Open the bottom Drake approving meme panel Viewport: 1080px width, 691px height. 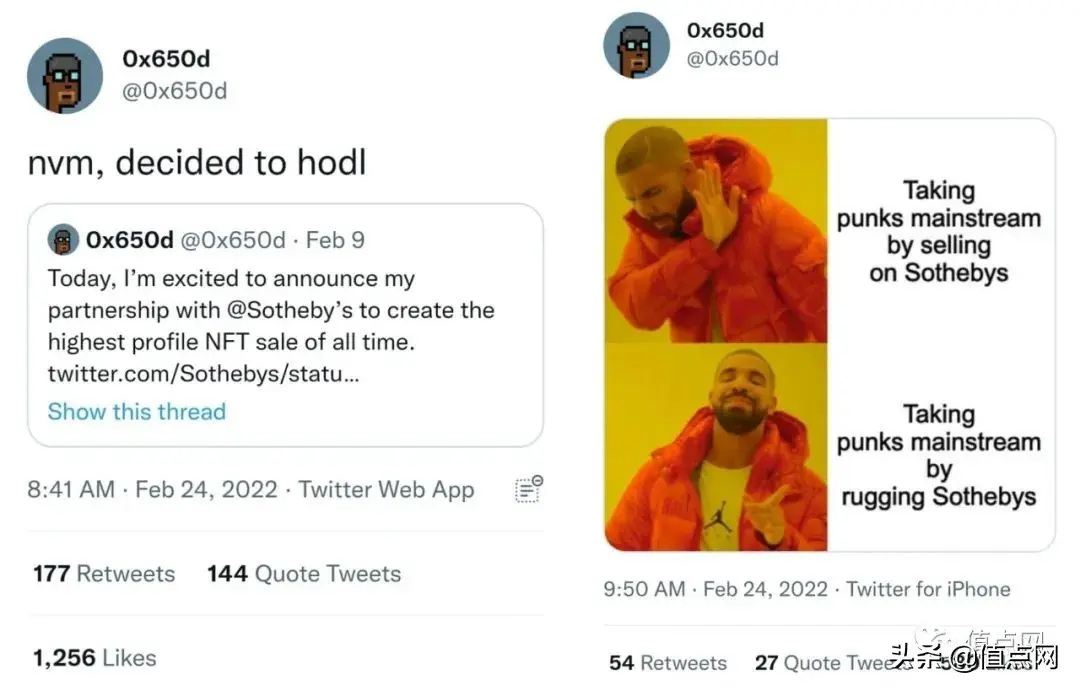click(716, 447)
